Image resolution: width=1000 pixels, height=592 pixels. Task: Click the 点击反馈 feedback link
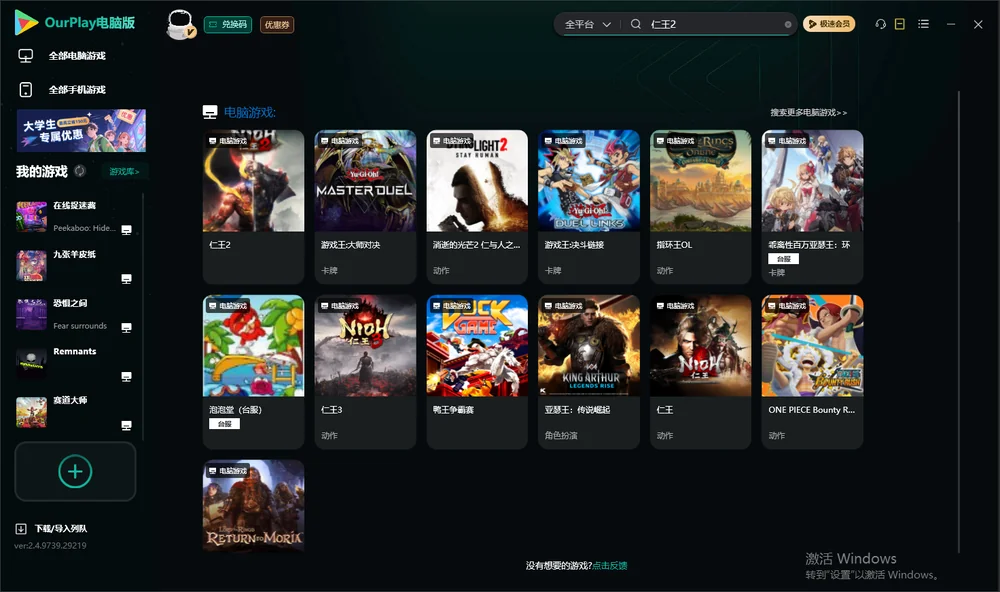[x=610, y=565]
